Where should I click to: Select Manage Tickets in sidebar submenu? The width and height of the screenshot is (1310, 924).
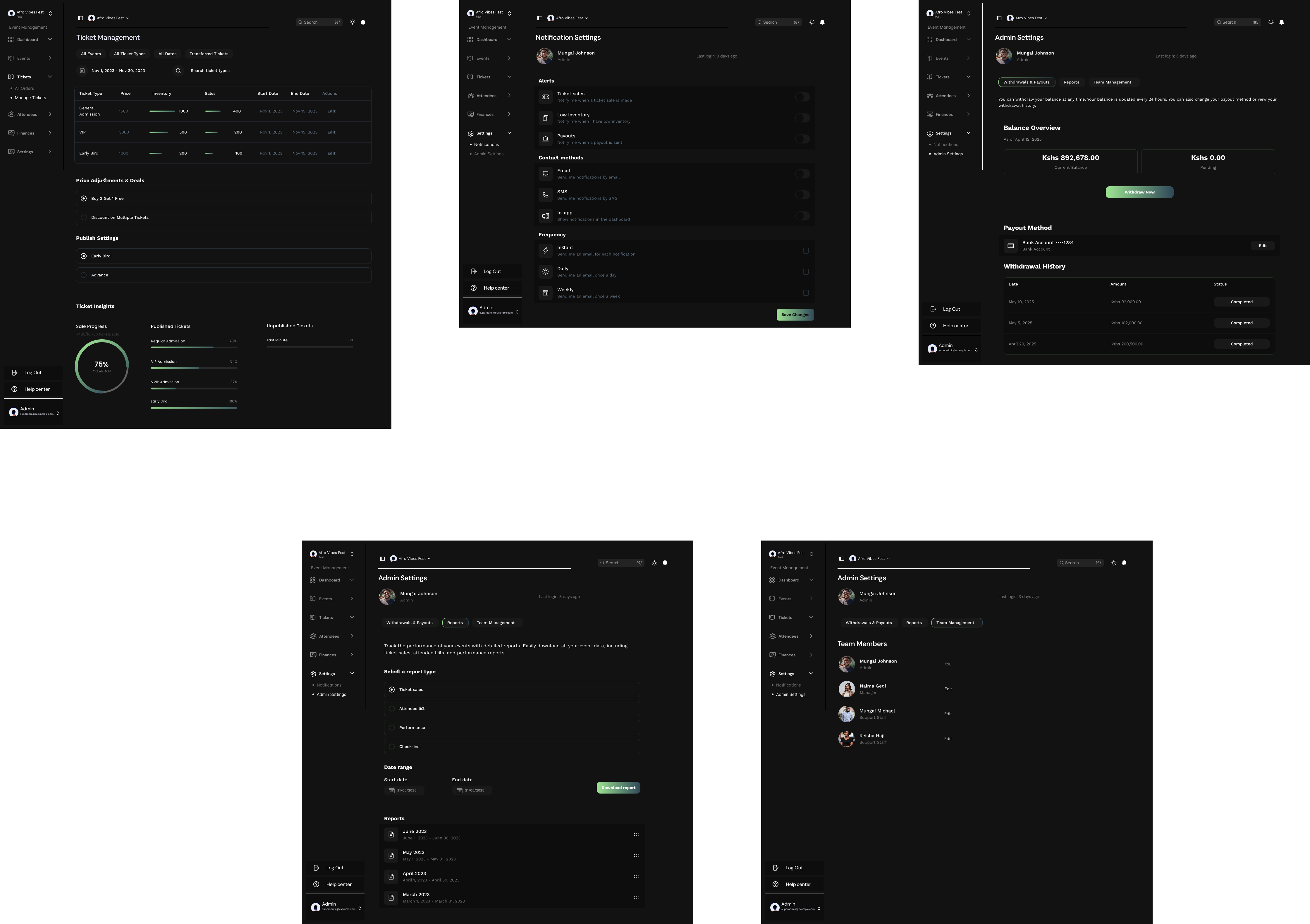click(30, 98)
